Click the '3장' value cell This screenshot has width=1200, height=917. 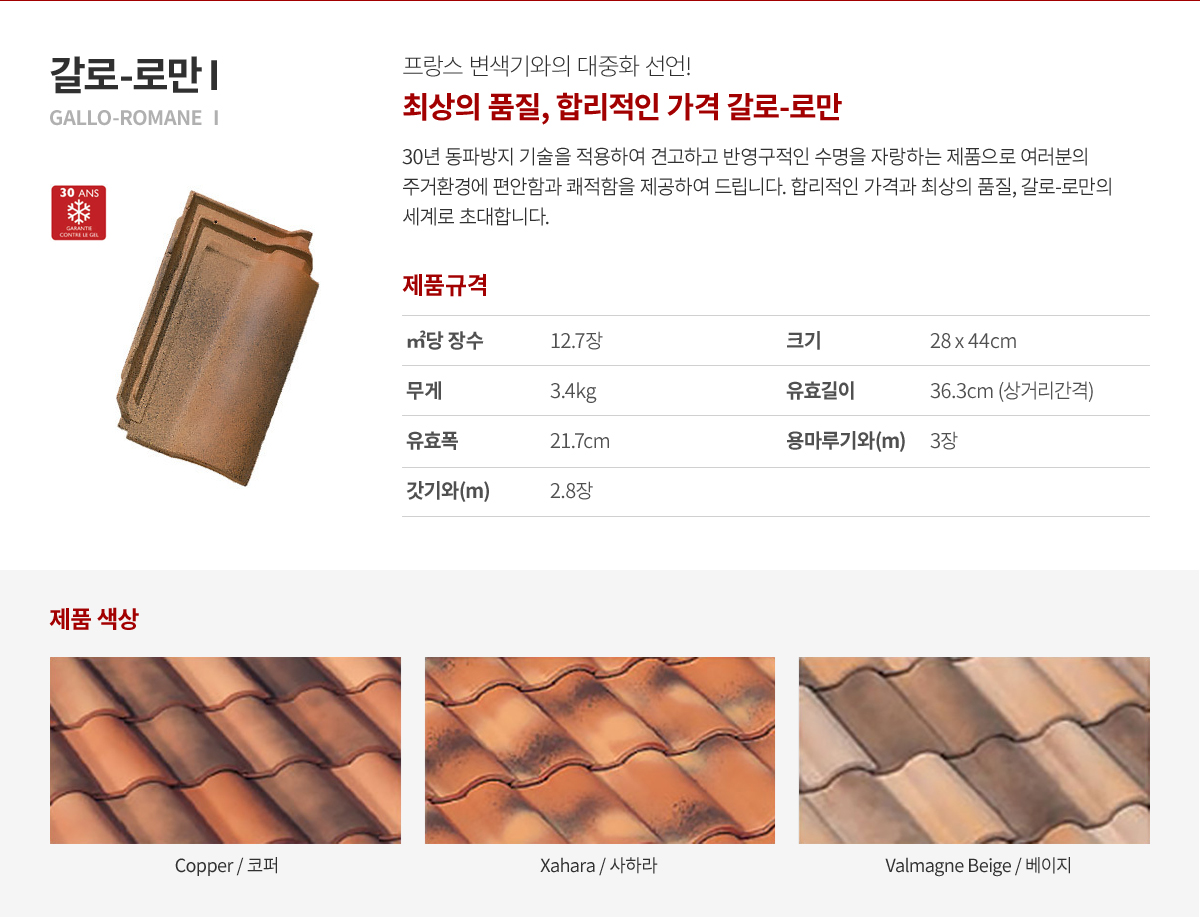pos(943,441)
